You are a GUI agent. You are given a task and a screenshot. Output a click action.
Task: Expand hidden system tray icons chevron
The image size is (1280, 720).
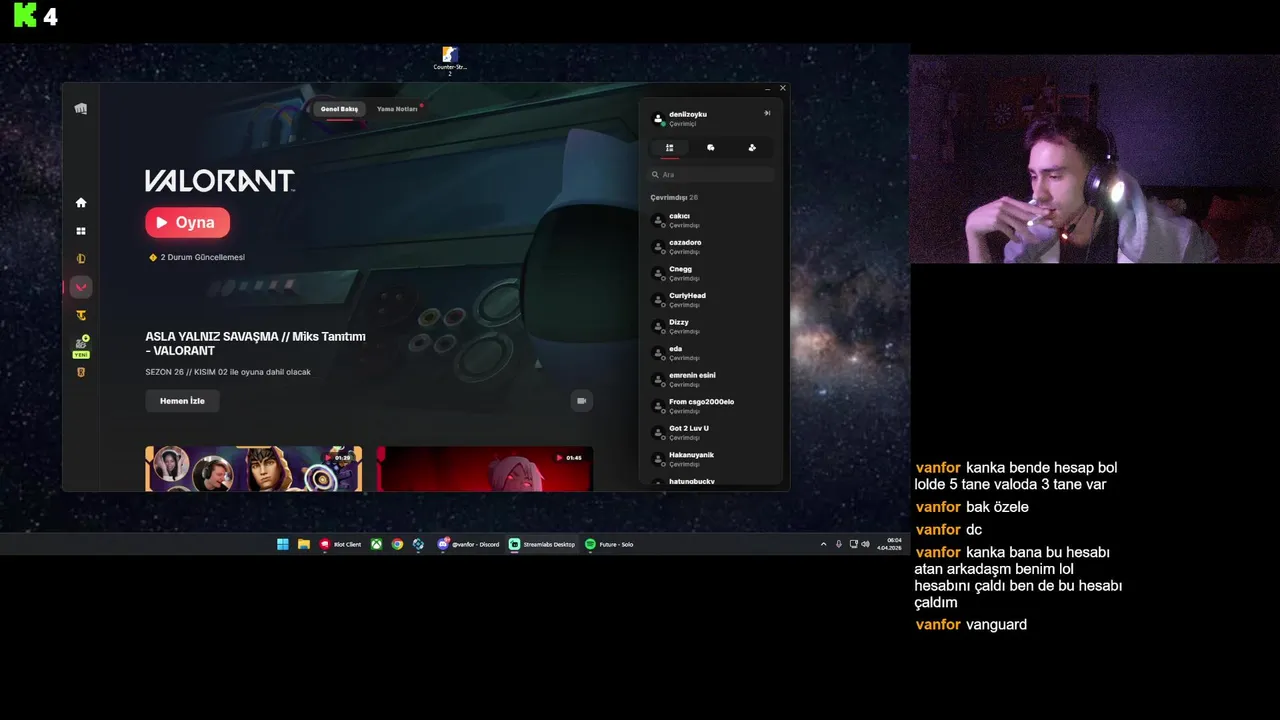824,544
